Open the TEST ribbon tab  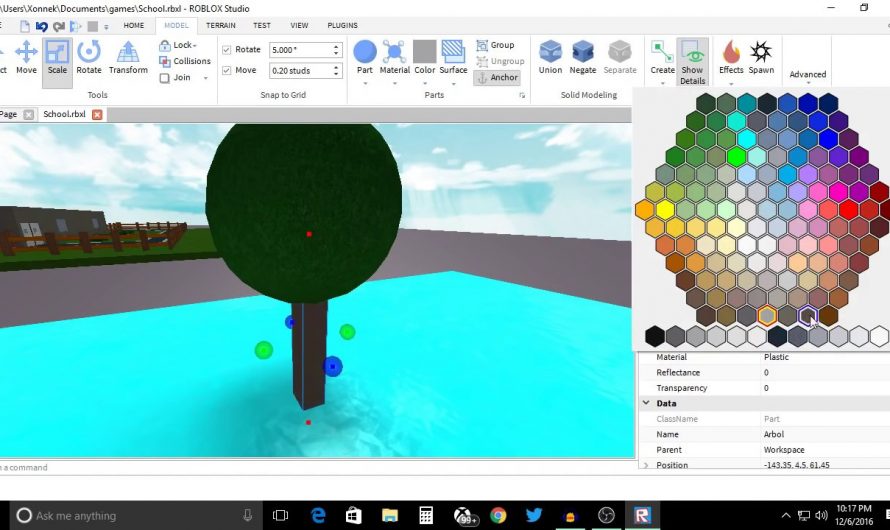tap(262, 26)
